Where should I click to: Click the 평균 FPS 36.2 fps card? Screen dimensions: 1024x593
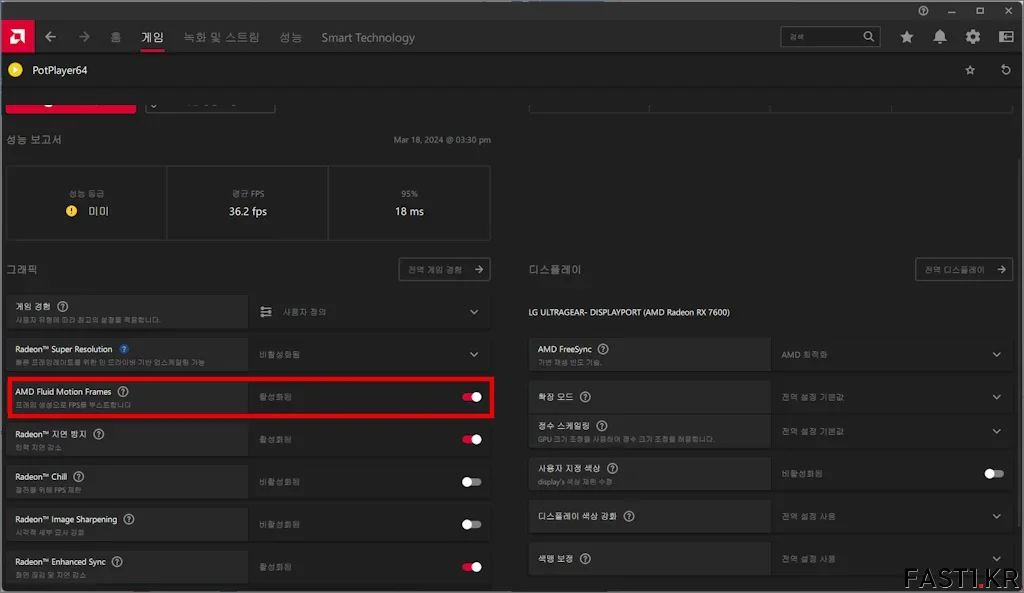coord(248,203)
